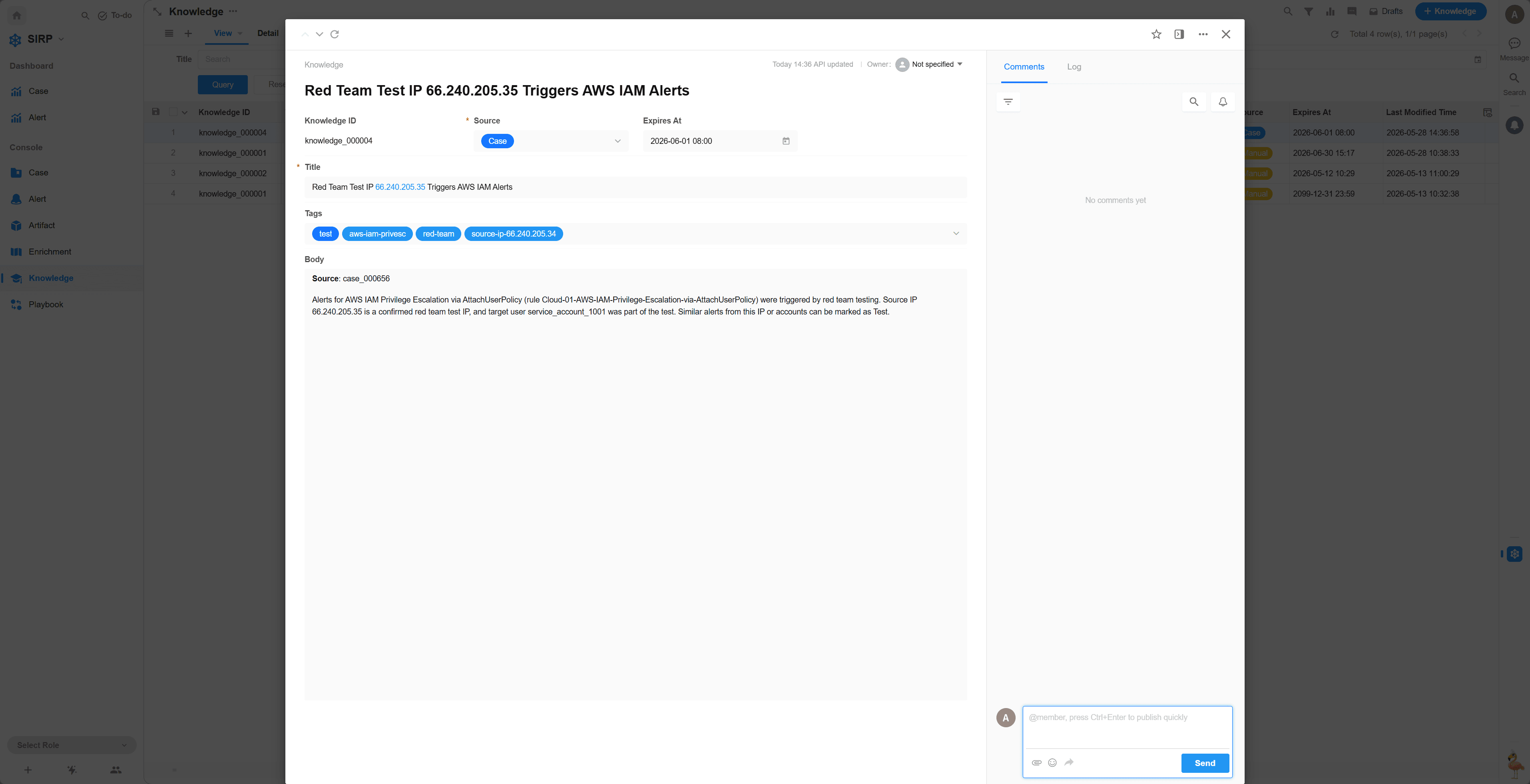
Task: Click the test tag
Action: tap(325, 234)
